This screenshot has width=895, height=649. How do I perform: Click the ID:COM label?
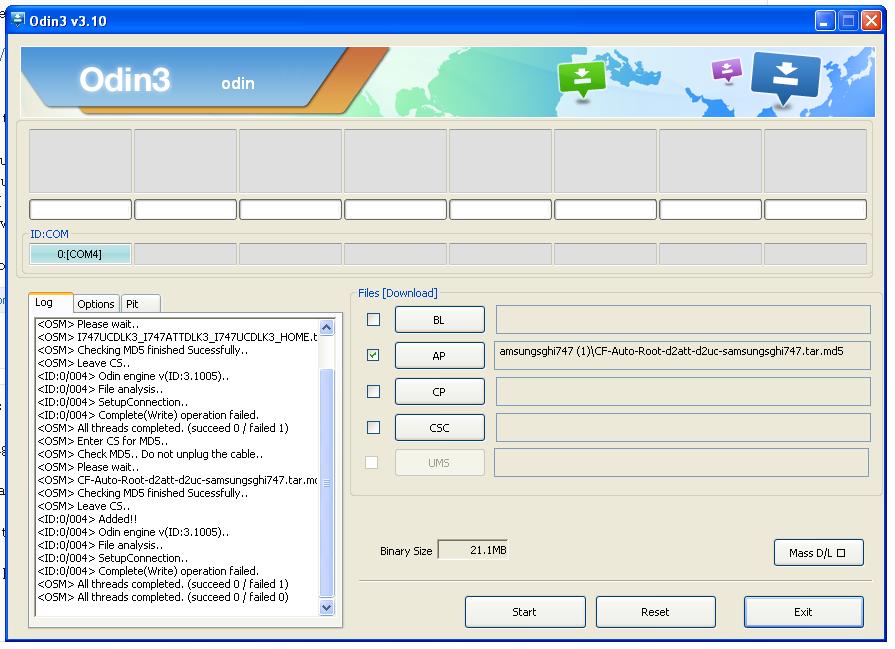[49, 234]
